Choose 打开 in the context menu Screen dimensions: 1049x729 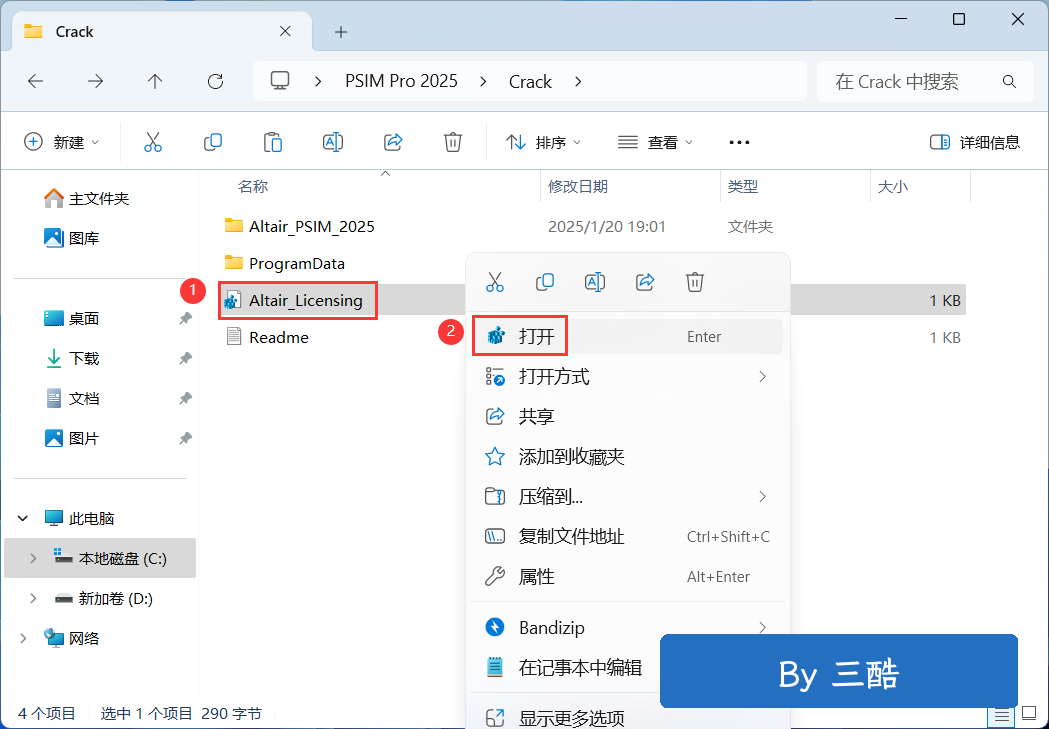tap(627, 336)
